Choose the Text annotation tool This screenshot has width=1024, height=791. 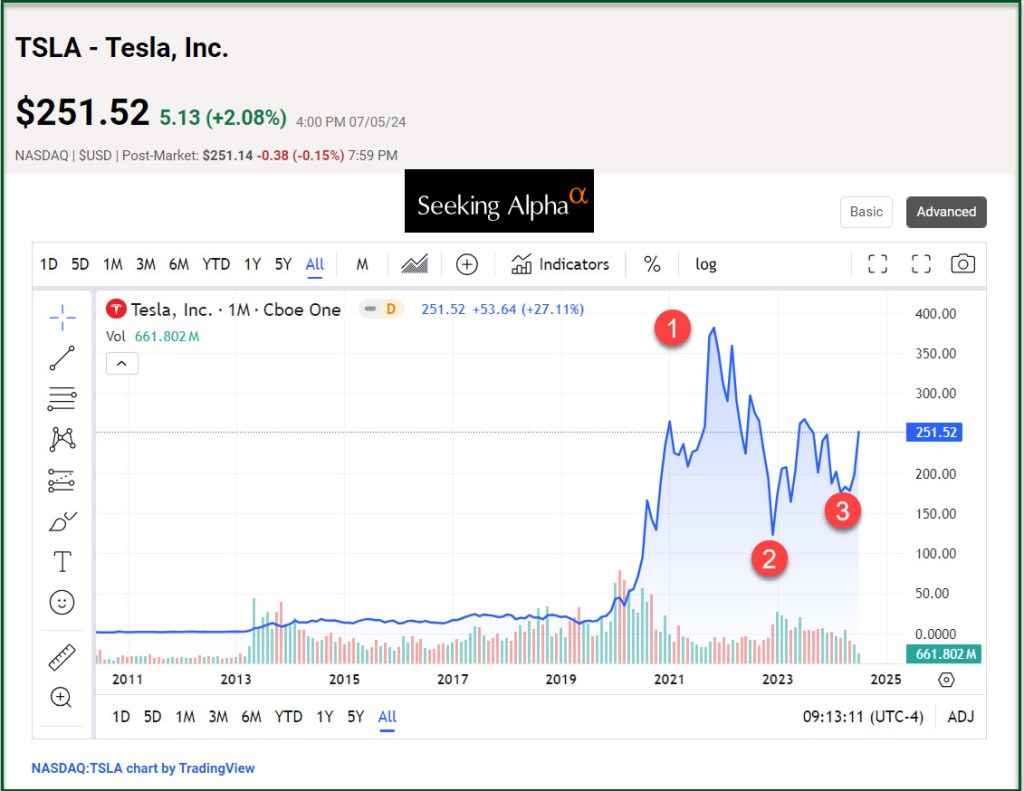62,562
